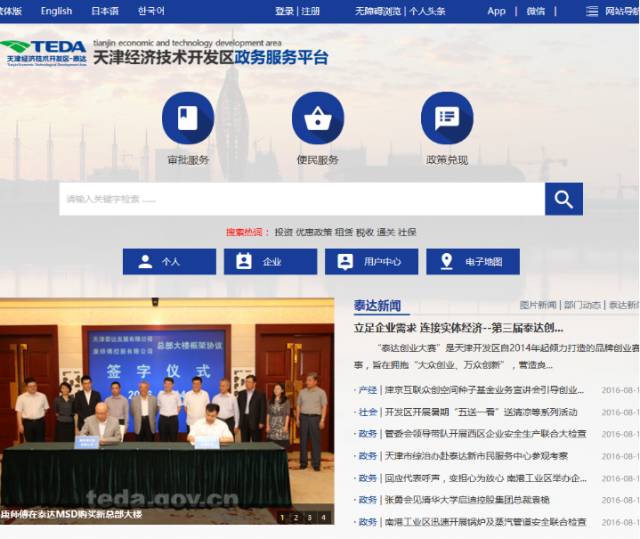640x539 pixels.
Task: Show slide 3 of news carousel
Action: pos(309,518)
